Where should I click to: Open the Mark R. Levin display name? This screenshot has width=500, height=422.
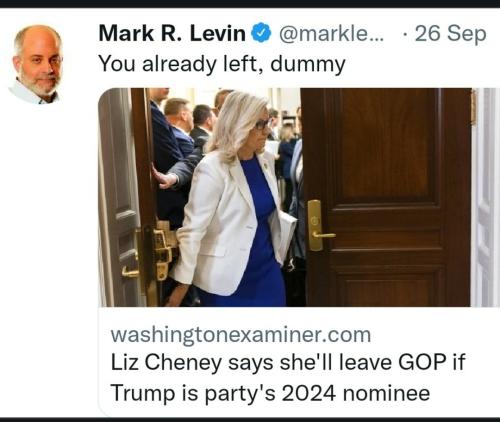[x=172, y=33]
